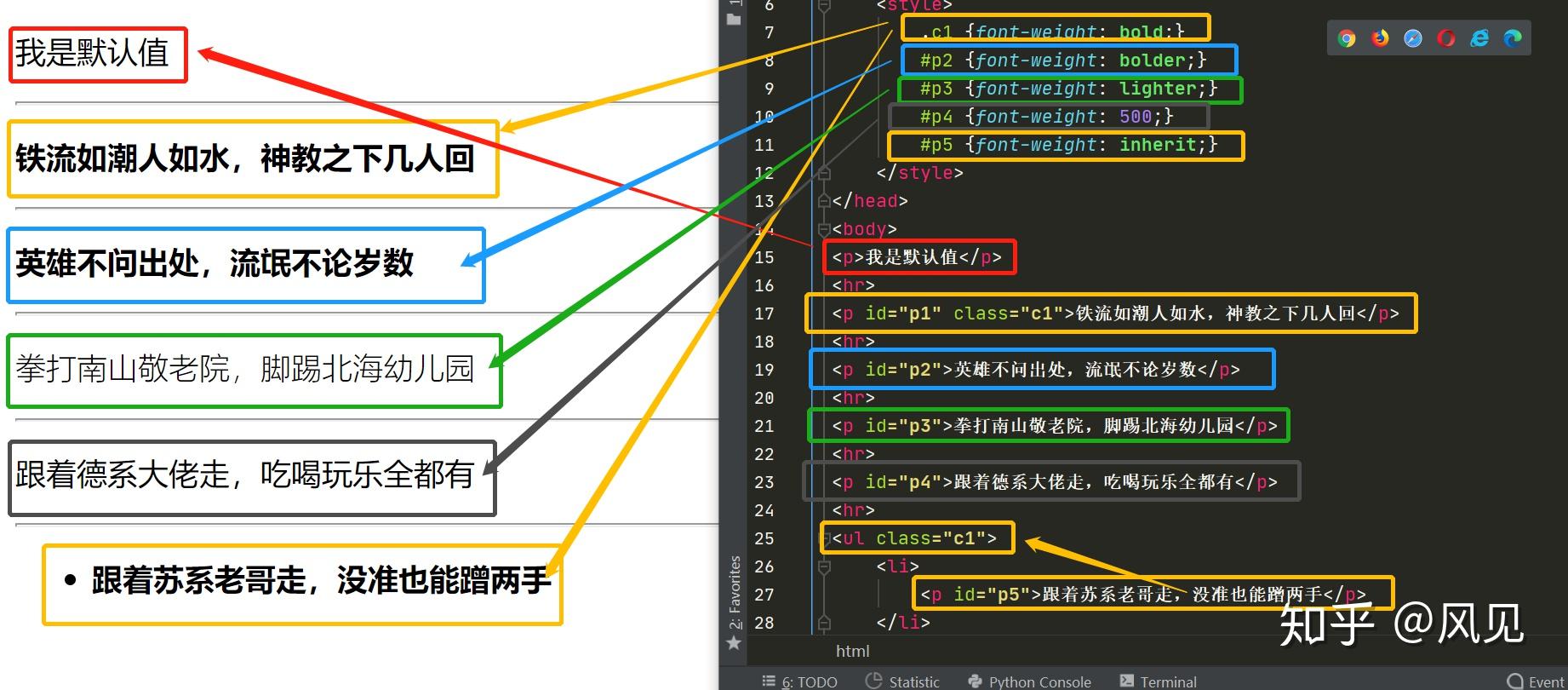Viewport: 1568px width, 690px height.
Task: Collapse the body tag fold marker
Action: tap(824, 229)
